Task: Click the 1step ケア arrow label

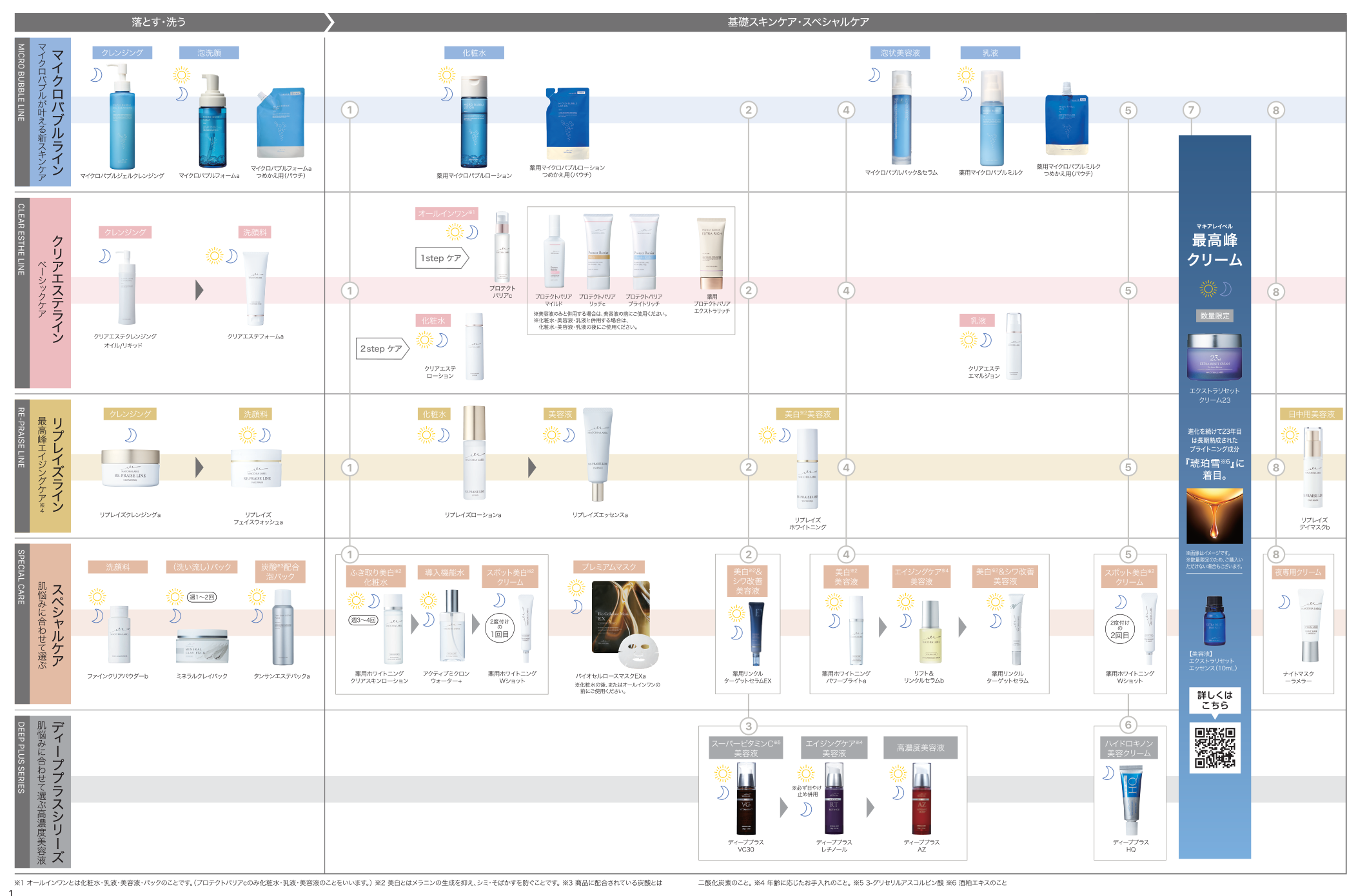Action: tap(441, 258)
